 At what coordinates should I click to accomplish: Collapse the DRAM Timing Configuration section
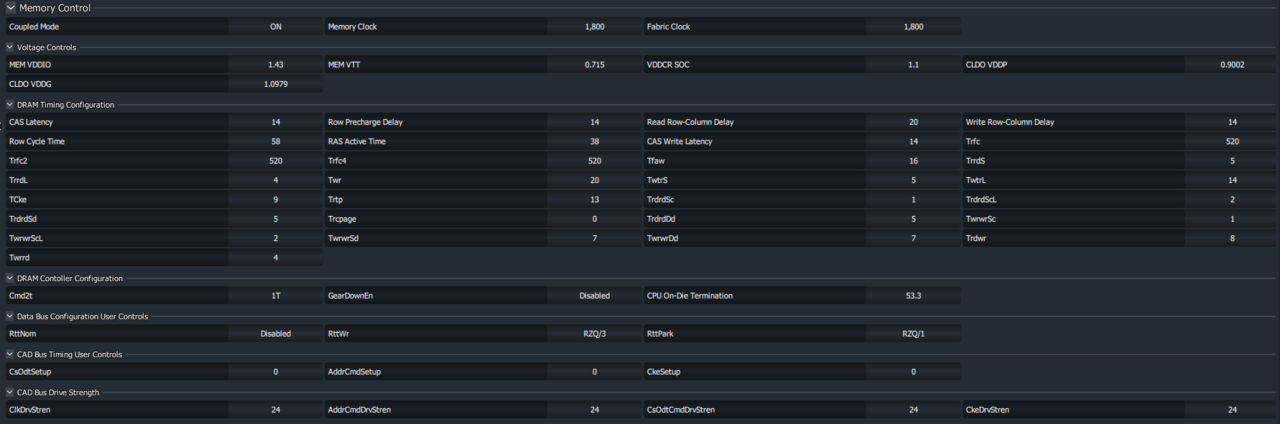point(10,104)
